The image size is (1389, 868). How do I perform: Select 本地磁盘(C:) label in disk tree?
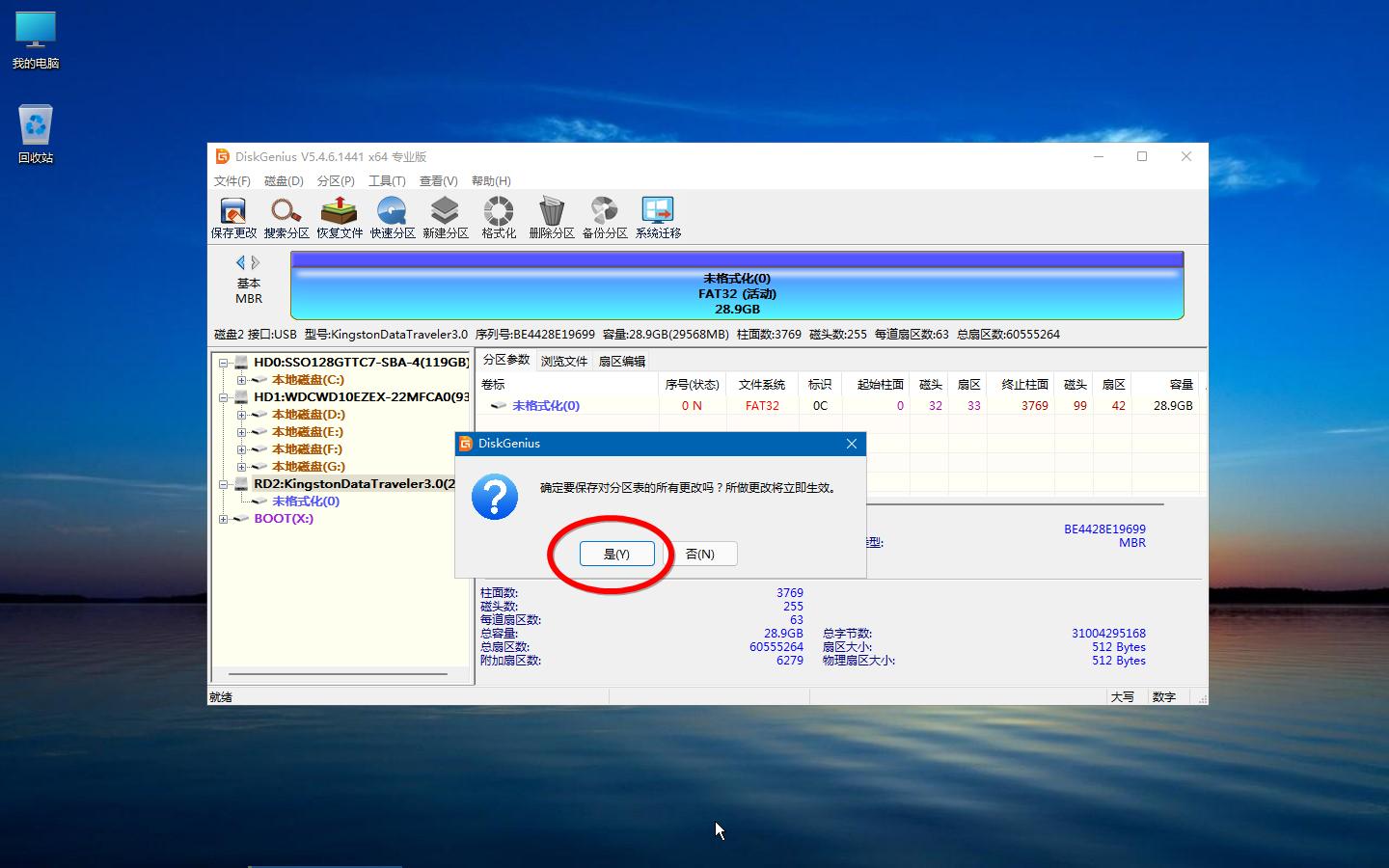308,380
